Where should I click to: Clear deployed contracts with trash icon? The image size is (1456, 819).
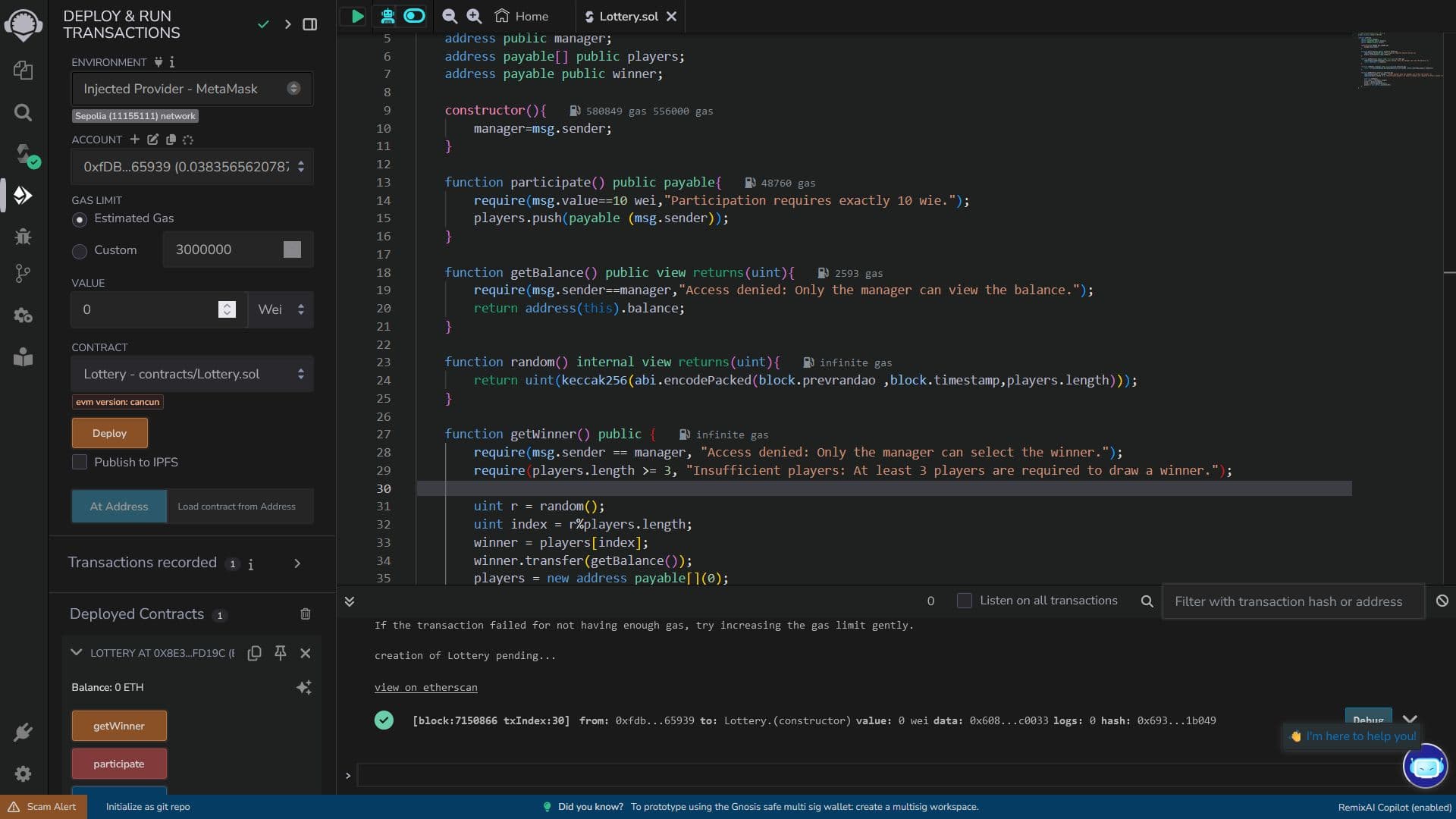coord(305,614)
